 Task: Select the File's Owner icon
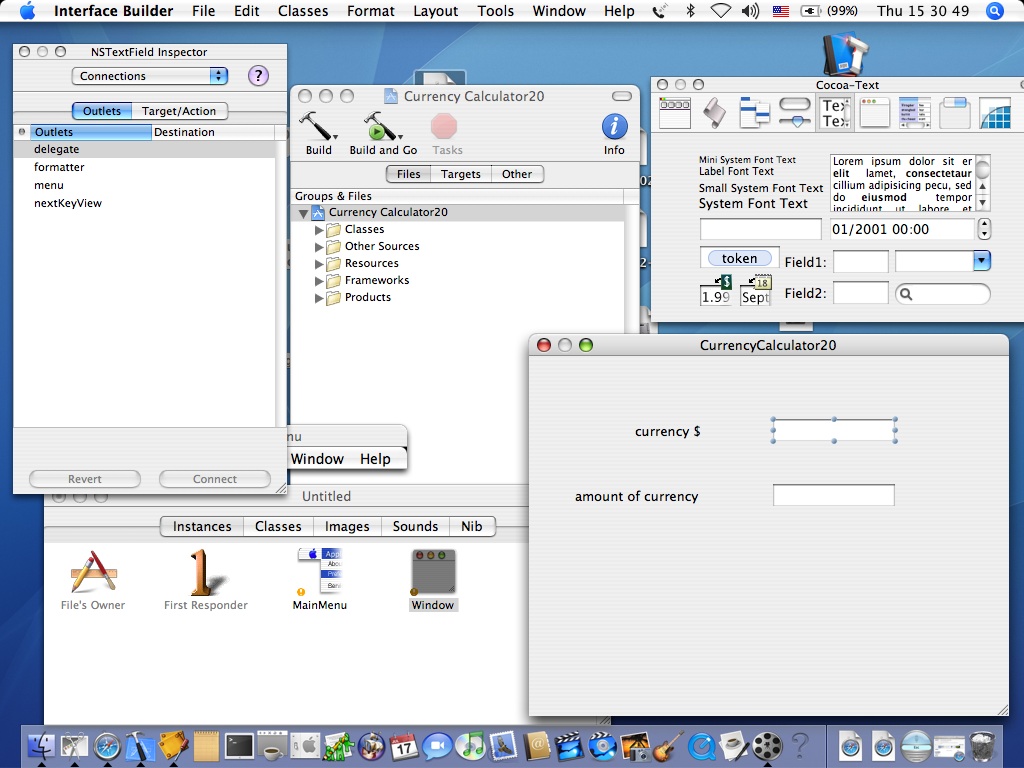pos(93,573)
